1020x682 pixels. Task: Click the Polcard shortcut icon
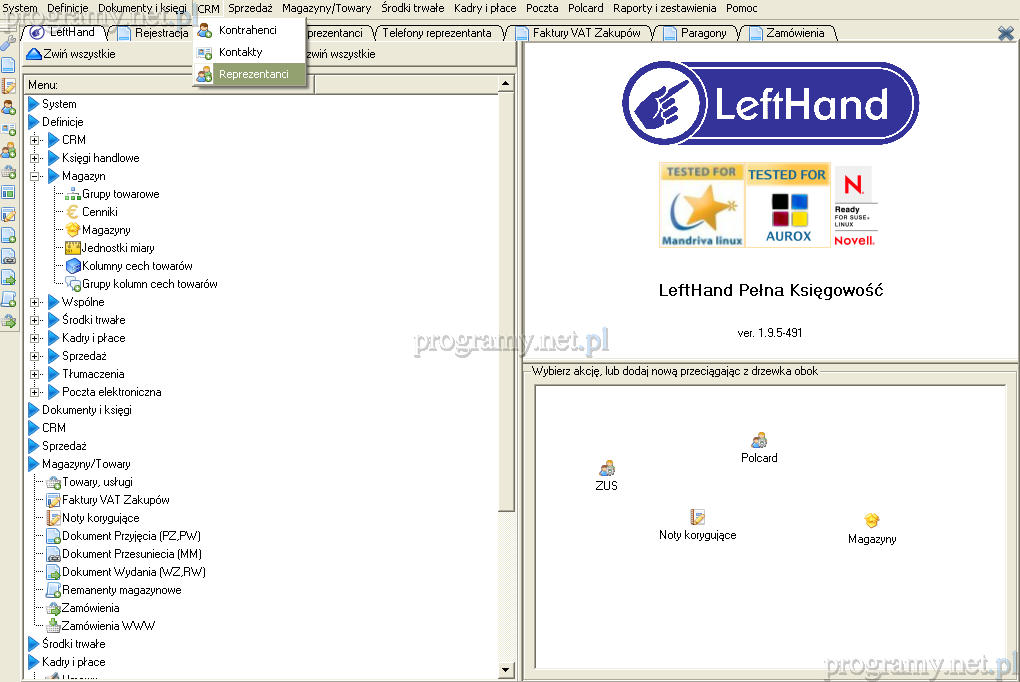click(x=759, y=440)
